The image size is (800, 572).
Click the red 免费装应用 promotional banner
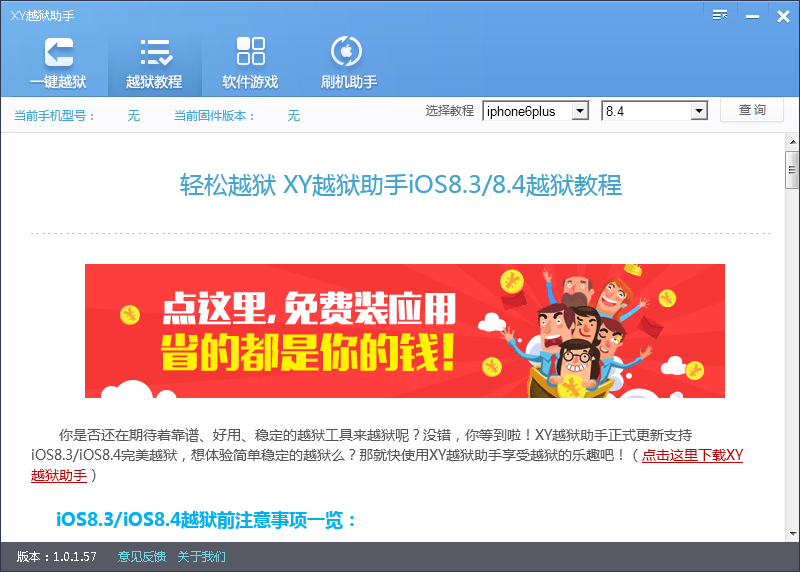click(x=404, y=331)
